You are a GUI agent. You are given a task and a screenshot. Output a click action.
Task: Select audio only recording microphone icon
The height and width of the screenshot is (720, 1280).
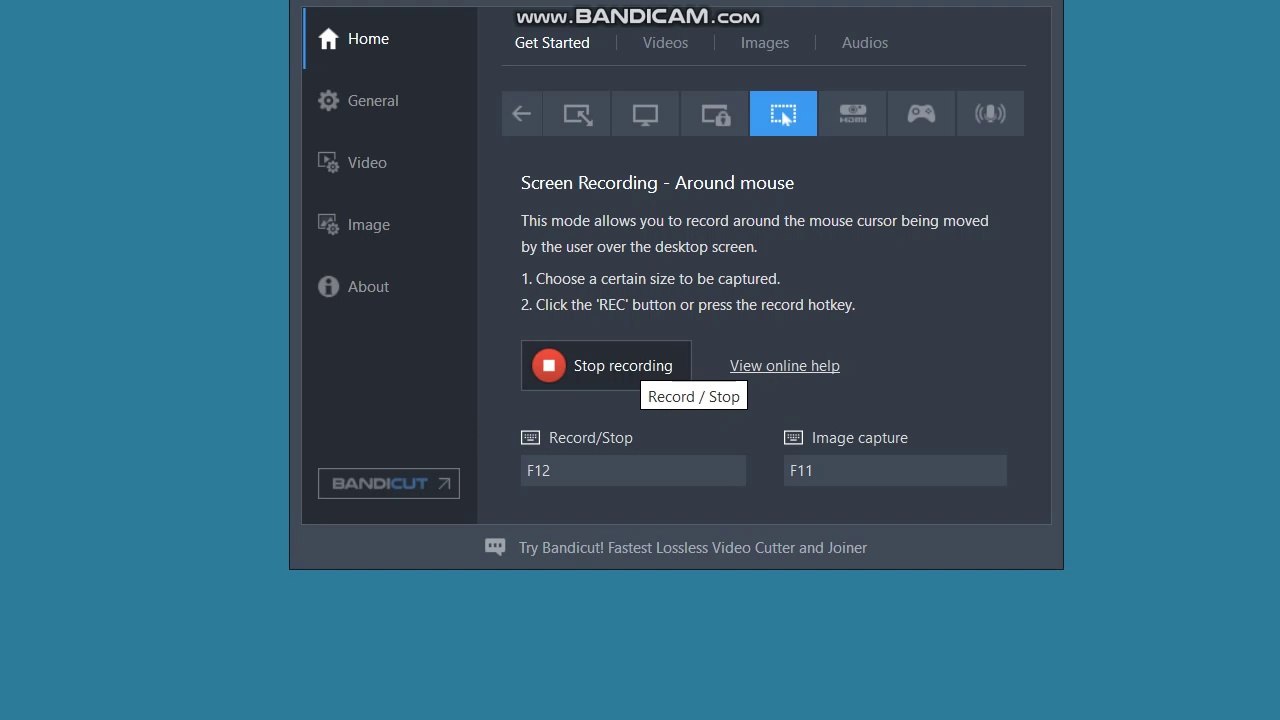point(990,114)
